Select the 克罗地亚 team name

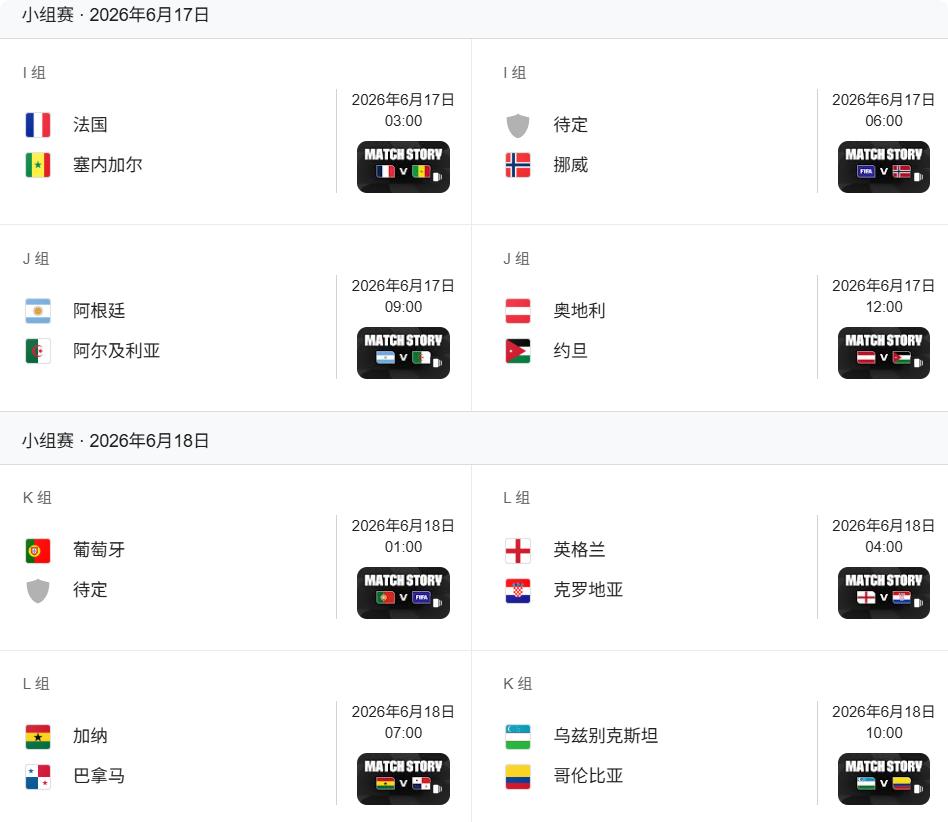tap(588, 590)
